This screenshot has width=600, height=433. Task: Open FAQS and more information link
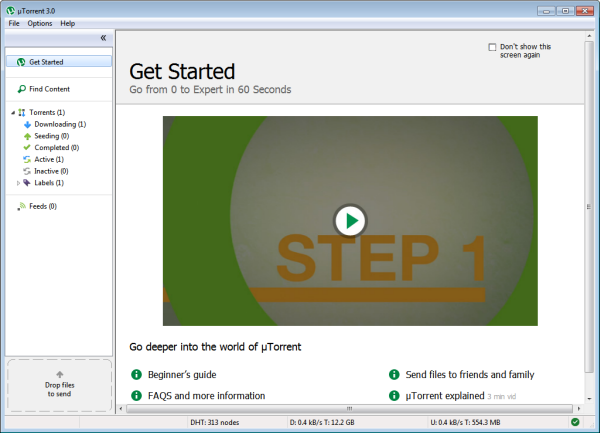tap(207, 396)
